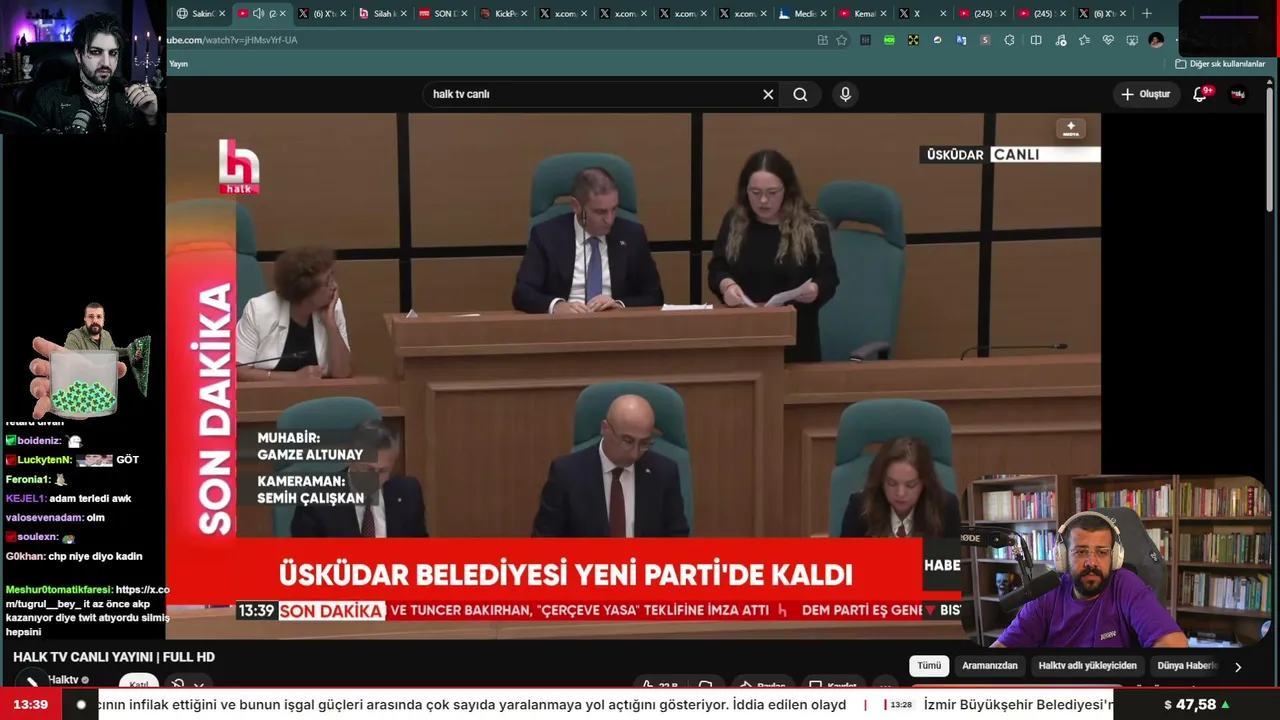Click the translate extension icon

click(x=961, y=40)
